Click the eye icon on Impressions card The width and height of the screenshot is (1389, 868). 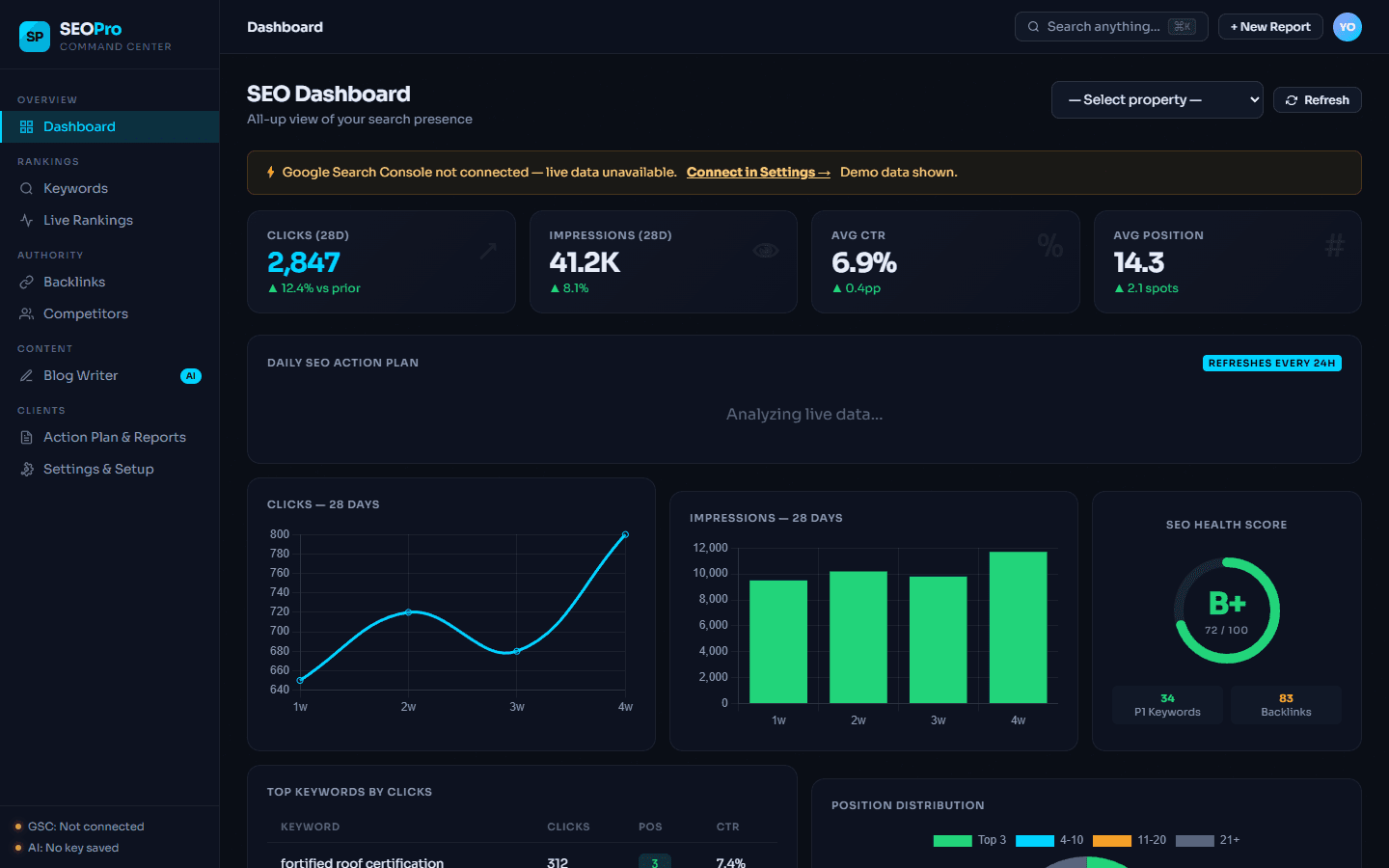(x=766, y=251)
